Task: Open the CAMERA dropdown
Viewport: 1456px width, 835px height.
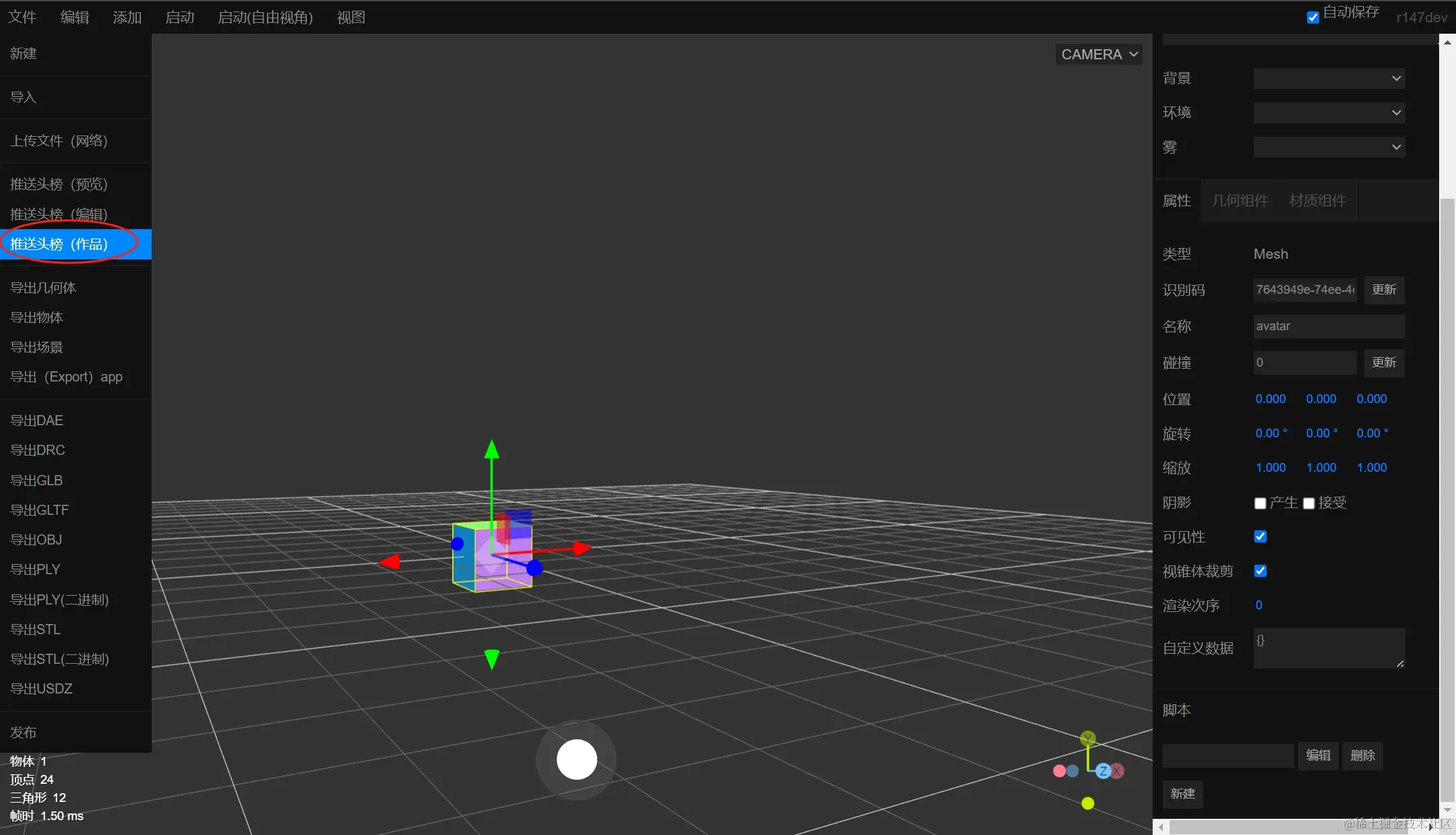Action: pyautogui.click(x=1099, y=55)
